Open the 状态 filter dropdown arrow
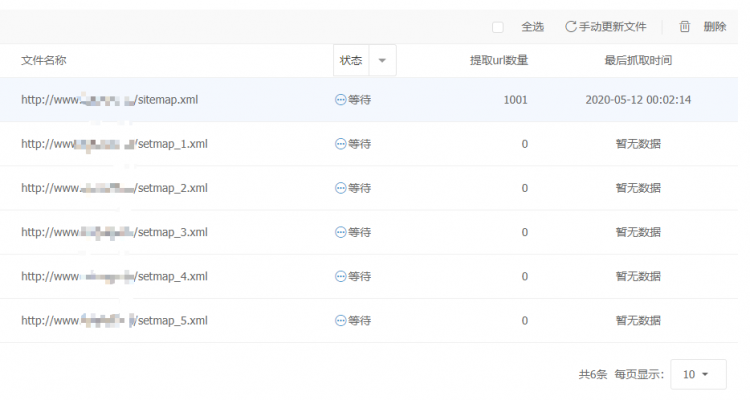This screenshot has height=400, width=750. [x=382, y=61]
